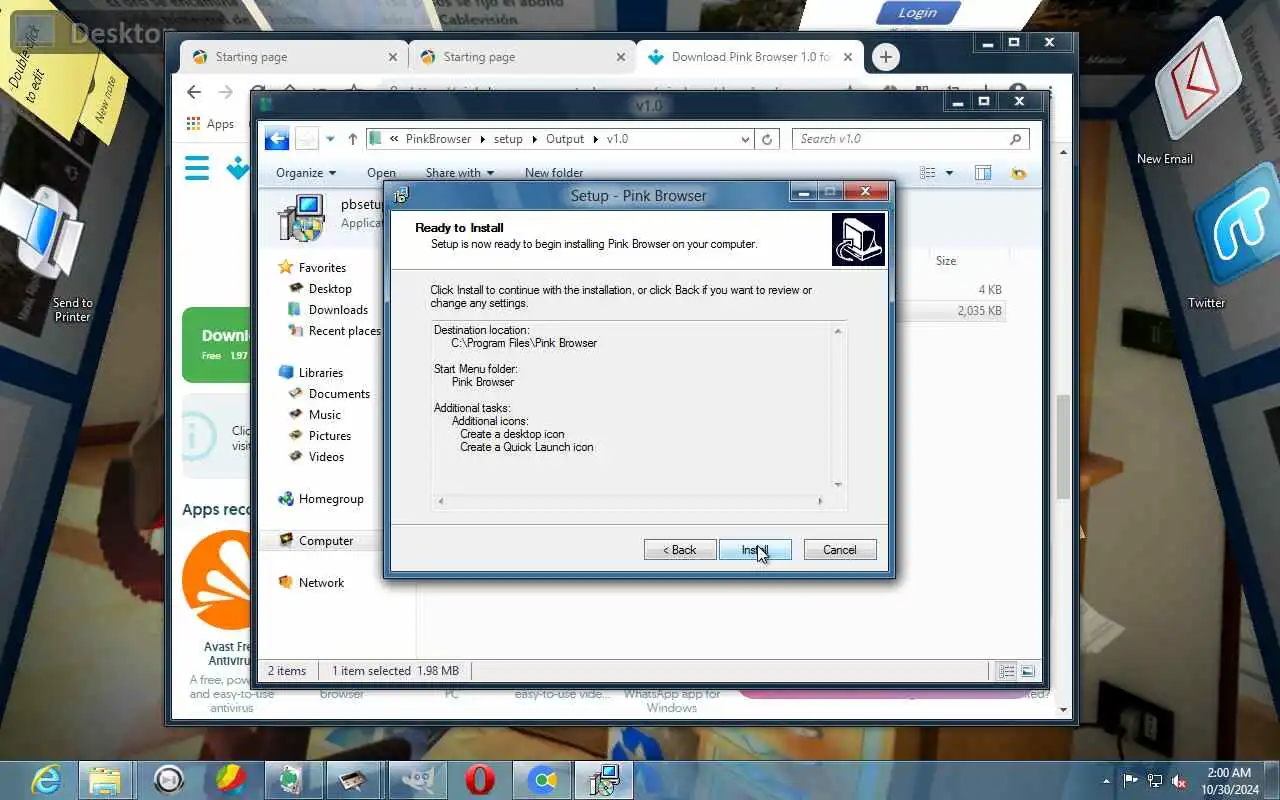This screenshot has height=800, width=1280.
Task: Open Internet Explorer from the taskbar
Action: 46,780
